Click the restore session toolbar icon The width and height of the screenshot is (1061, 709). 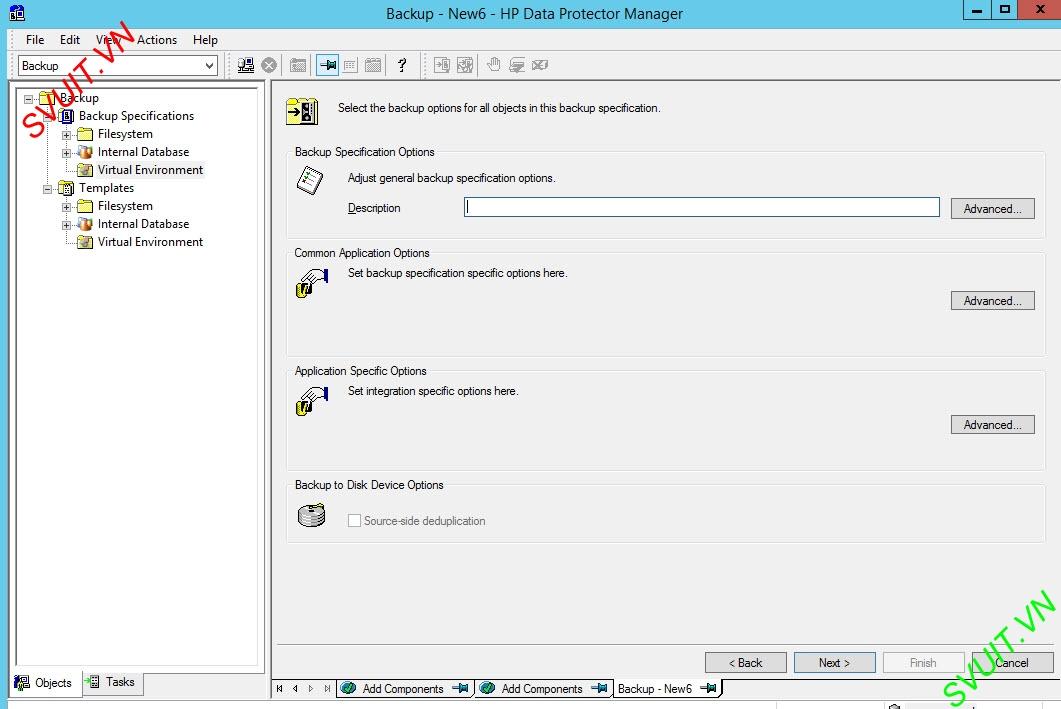coord(465,65)
